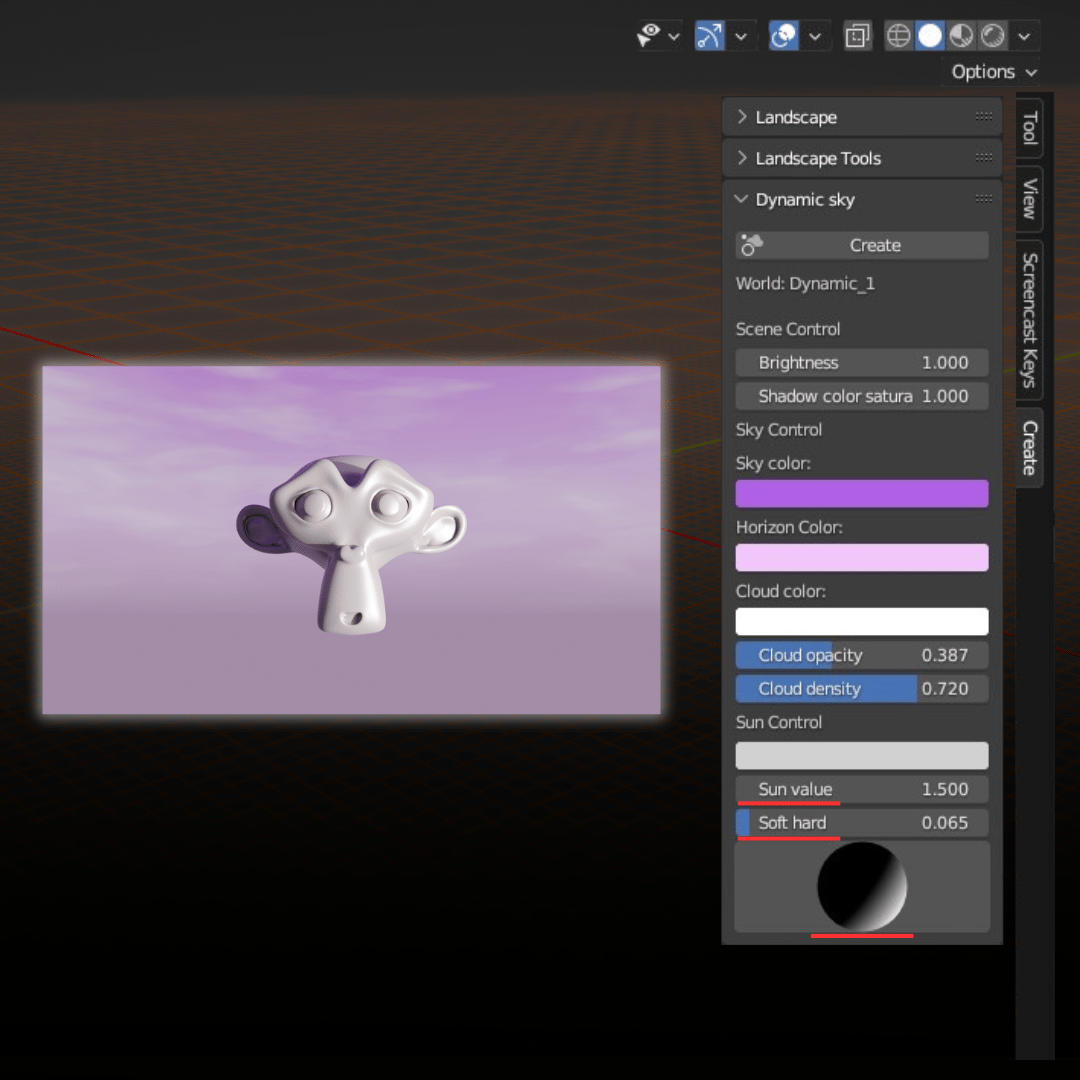Switch to Material Preview shading
1080x1080 pixels.
[961, 36]
